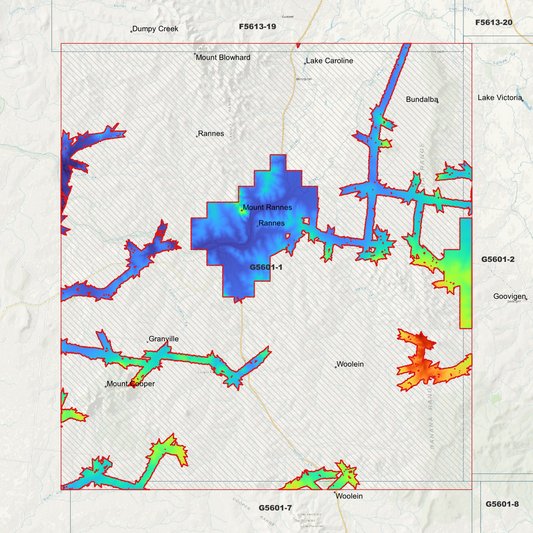This screenshot has height=533, width=533.
Task: Click the Mount Blowhard place label
Action: tap(223, 57)
